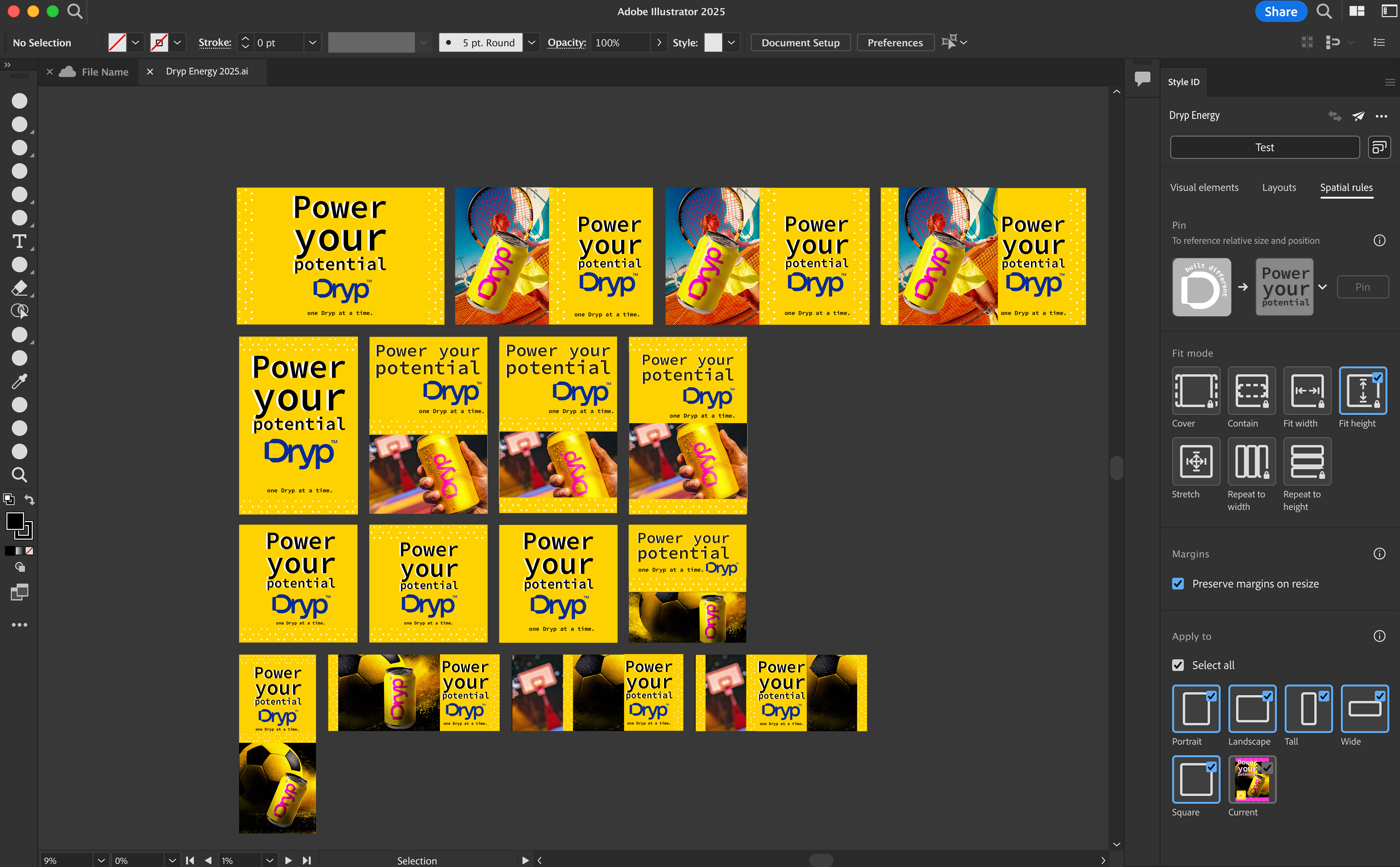
Task: Open the 5 pt. Round brush dropdown
Action: 532,42
